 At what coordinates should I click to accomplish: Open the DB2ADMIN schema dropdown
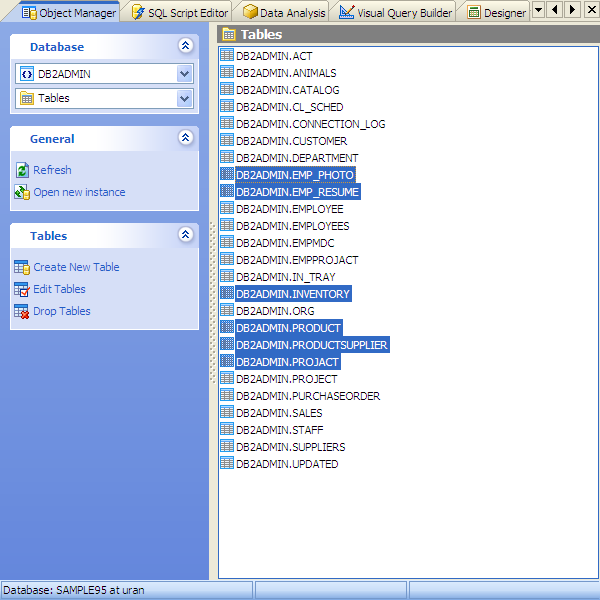(x=184, y=74)
